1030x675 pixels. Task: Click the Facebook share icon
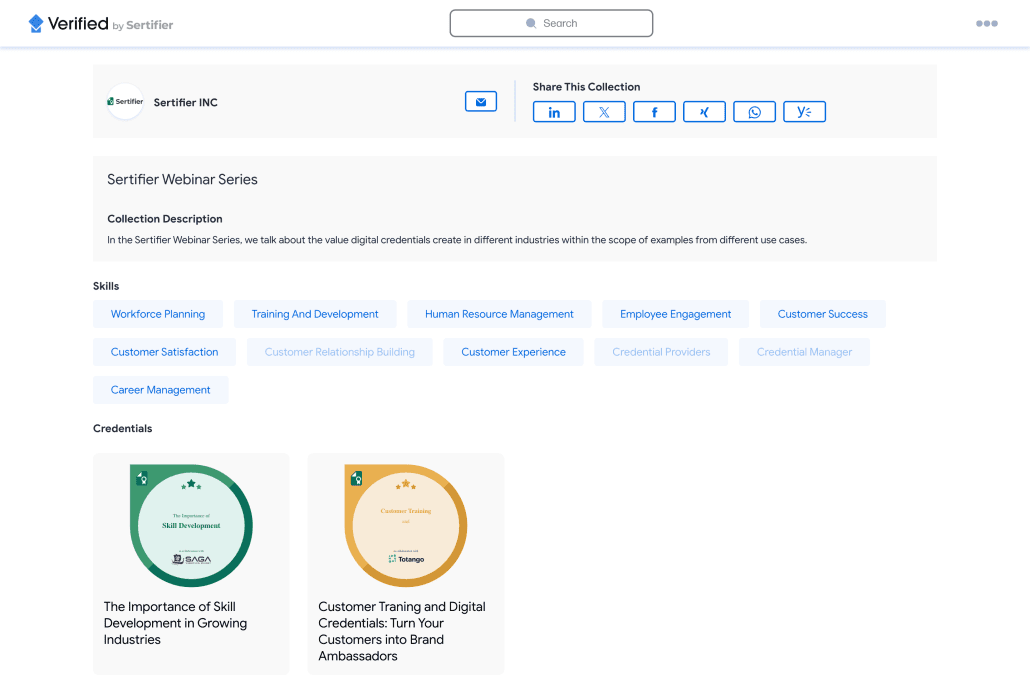pos(654,112)
